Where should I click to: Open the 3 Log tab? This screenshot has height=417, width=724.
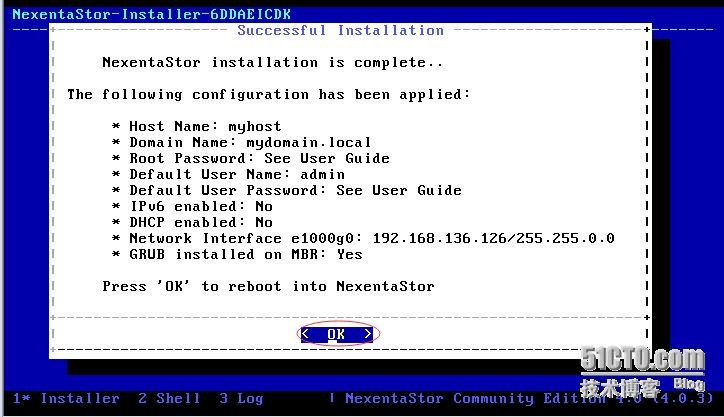tap(241, 399)
